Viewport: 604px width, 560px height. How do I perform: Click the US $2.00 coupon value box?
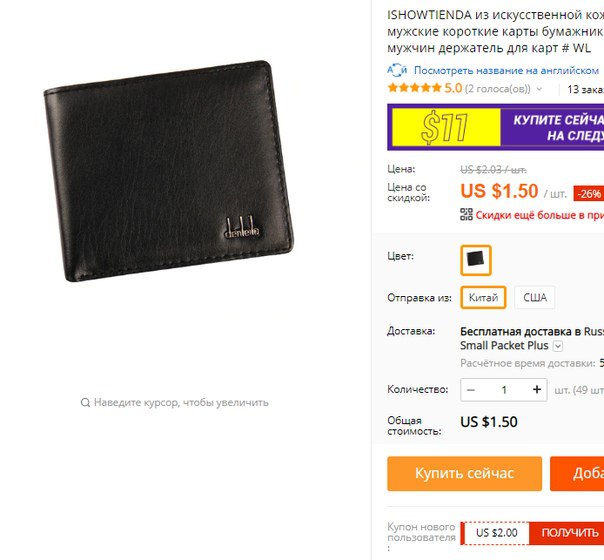(496, 533)
